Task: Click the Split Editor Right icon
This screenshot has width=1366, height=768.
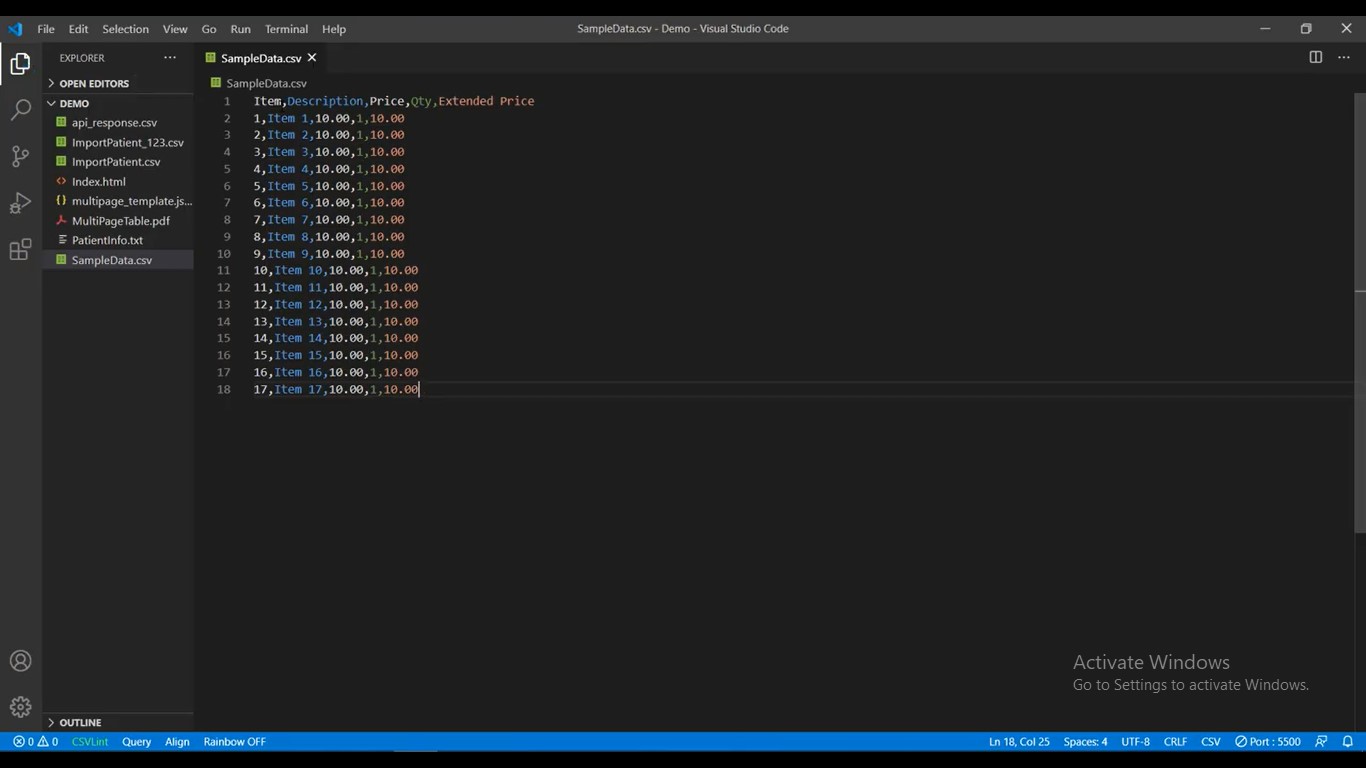Action: (x=1316, y=58)
